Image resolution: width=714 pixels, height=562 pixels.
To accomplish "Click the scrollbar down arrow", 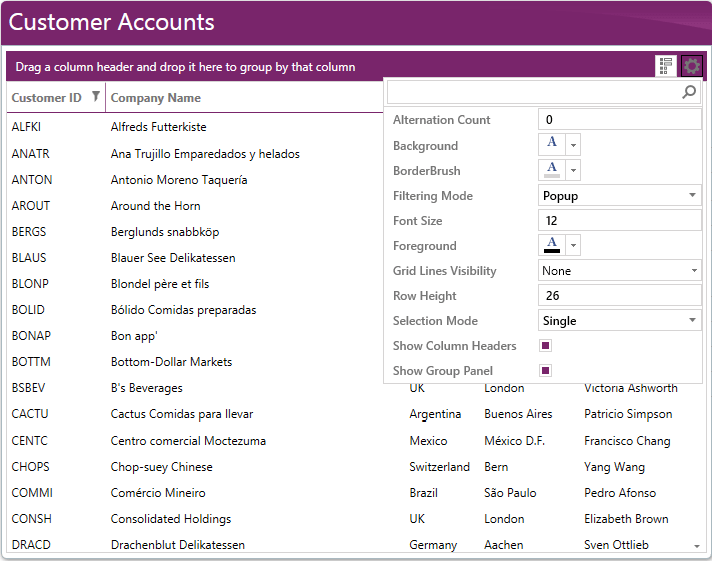I will [697, 546].
